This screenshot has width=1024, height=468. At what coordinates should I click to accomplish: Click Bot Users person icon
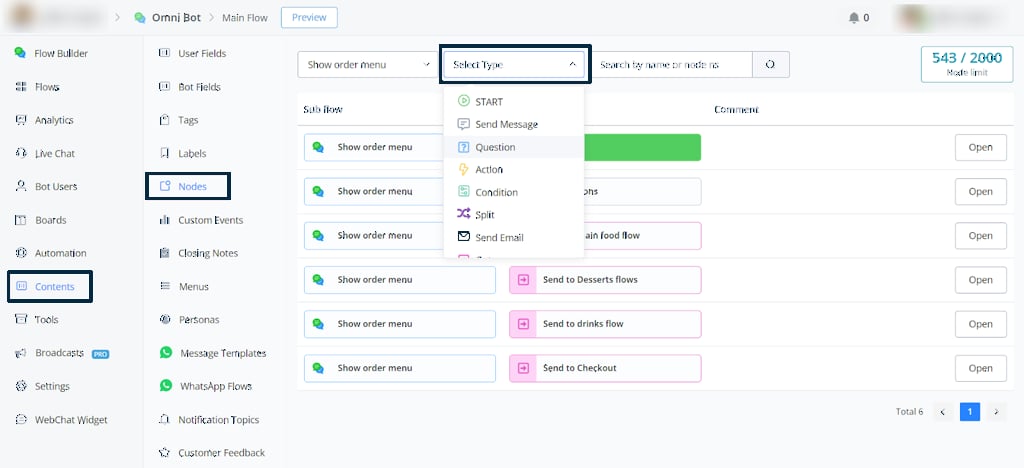pyautogui.click(x=21, y=187)
